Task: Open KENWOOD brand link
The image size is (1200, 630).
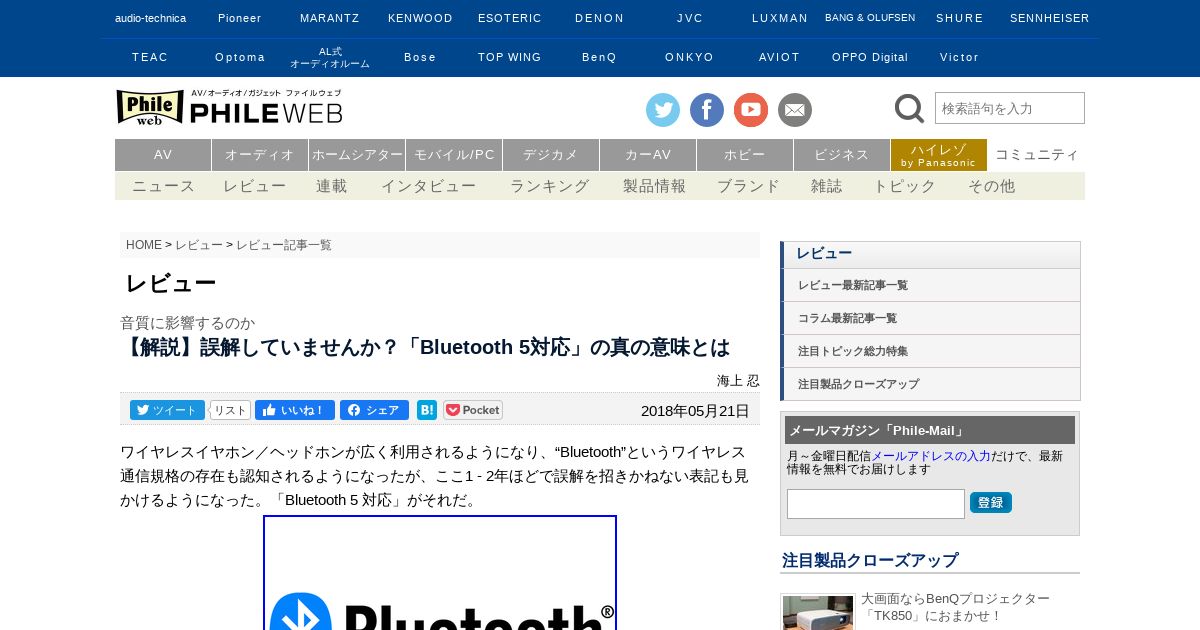Action: (x=420, y=18)
